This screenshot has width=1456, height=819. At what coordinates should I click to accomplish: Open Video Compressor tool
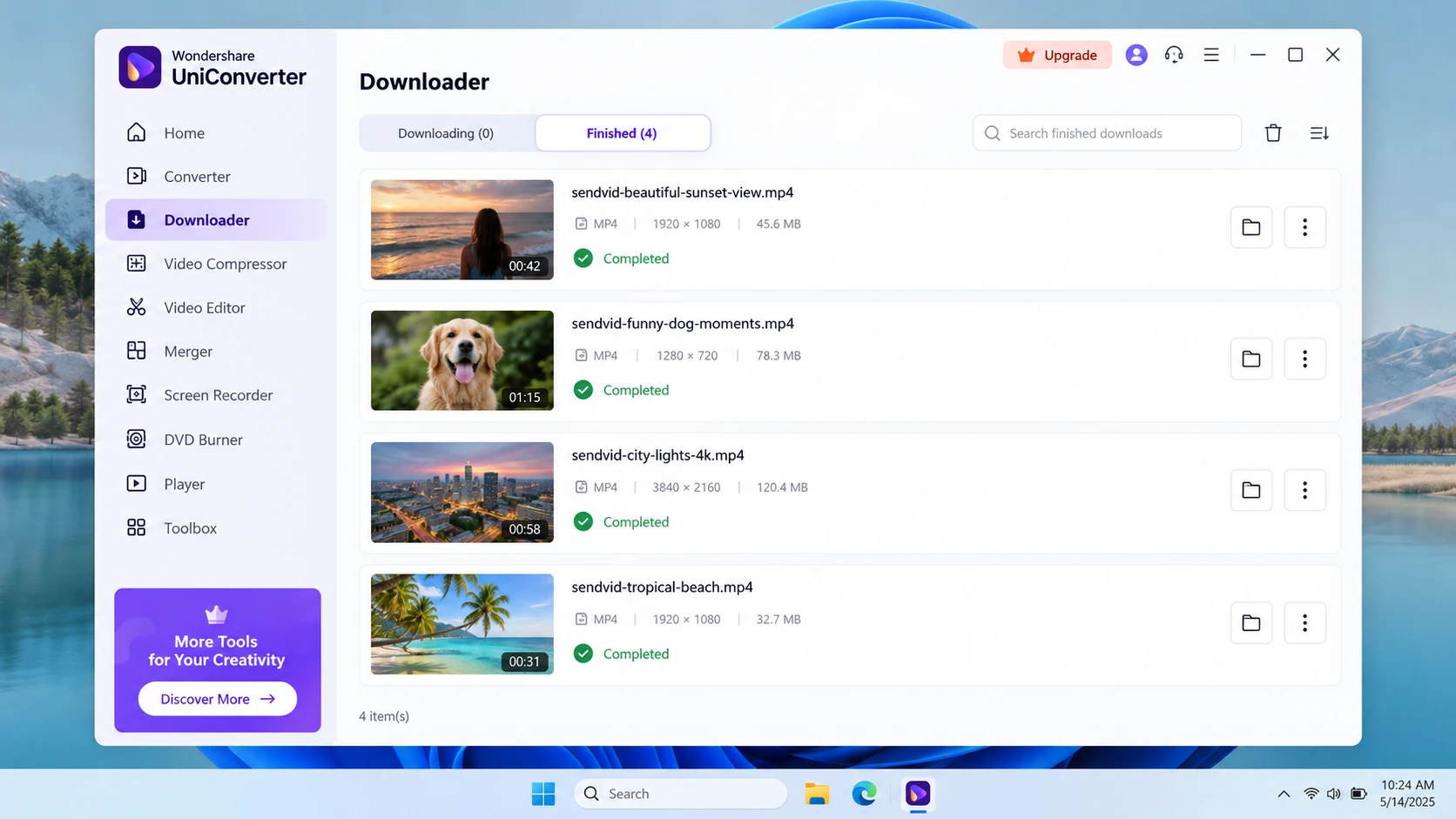tap(216, 264)
